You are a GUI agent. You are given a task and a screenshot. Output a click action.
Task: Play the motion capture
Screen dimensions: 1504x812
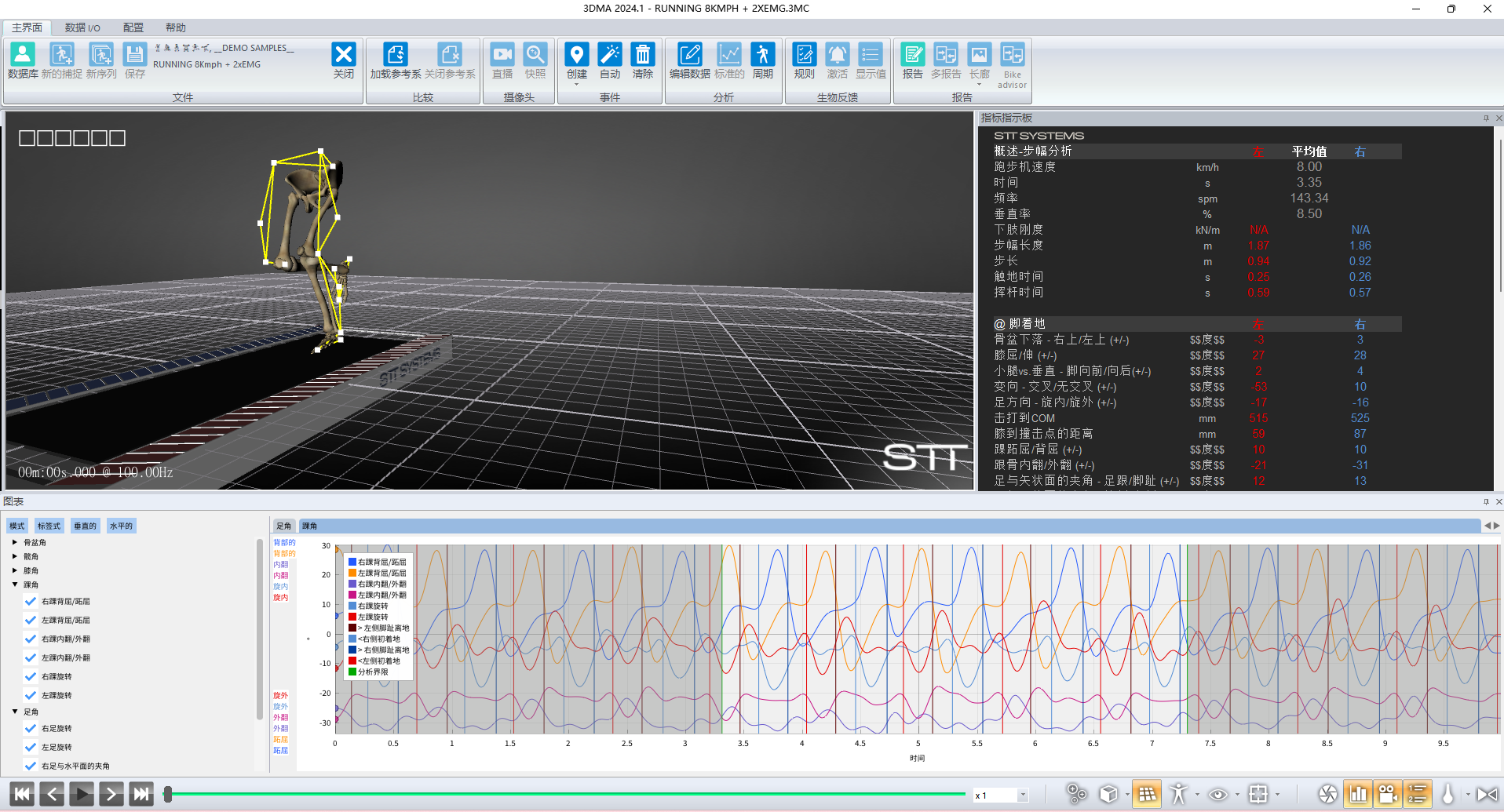(x=82, y=794)
